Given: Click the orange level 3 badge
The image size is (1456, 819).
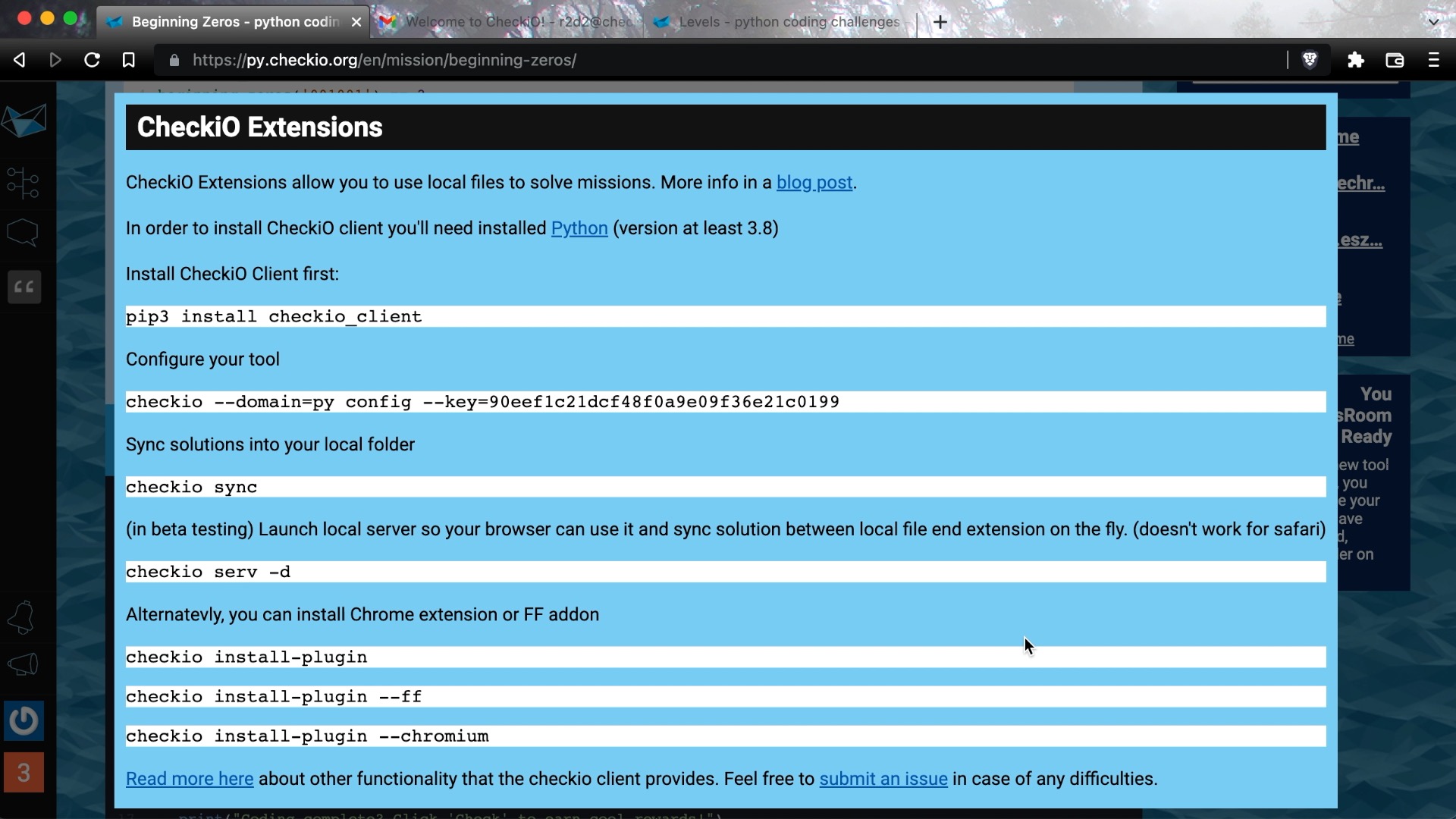Looking at the screenshot, I should 24,773.
